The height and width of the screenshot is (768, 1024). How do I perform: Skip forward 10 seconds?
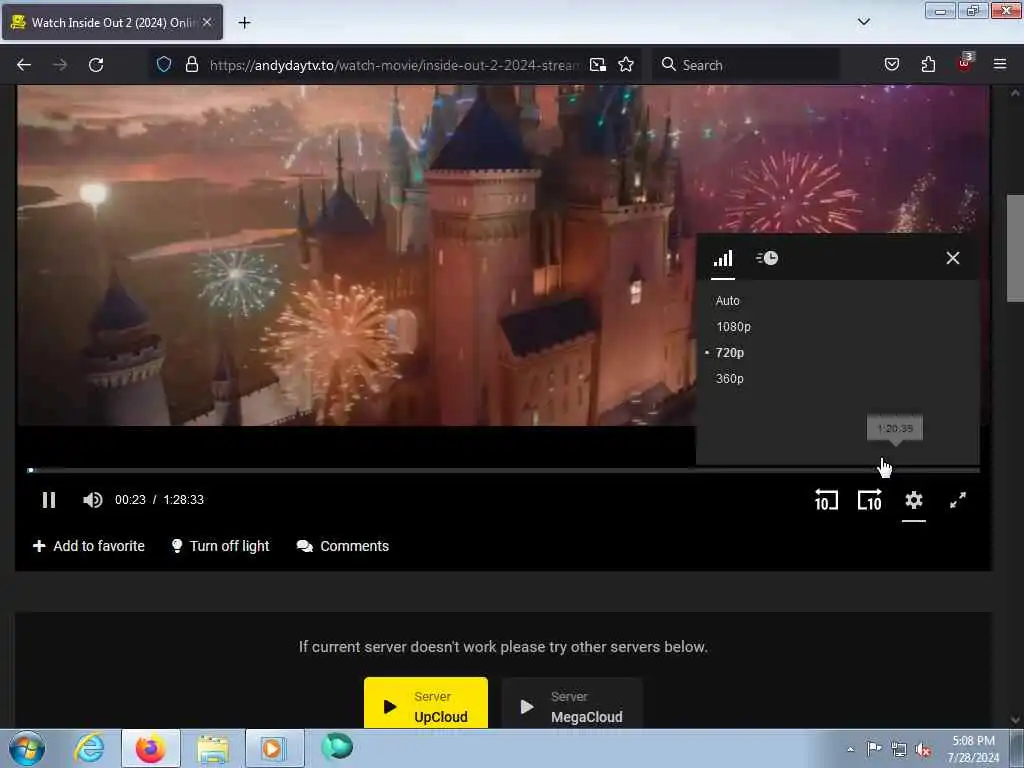(x=869, y=501)
